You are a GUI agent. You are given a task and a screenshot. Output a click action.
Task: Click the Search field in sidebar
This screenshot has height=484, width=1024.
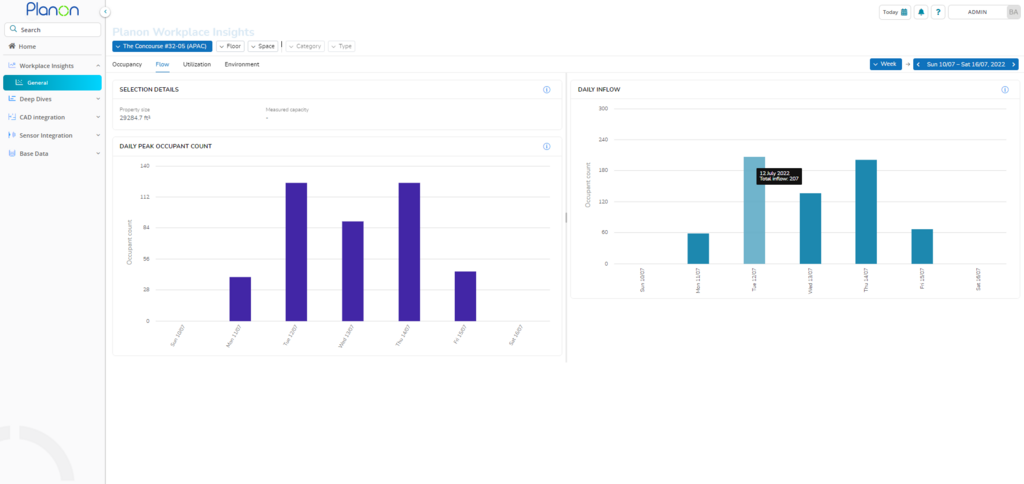click(x=52, y=29)
